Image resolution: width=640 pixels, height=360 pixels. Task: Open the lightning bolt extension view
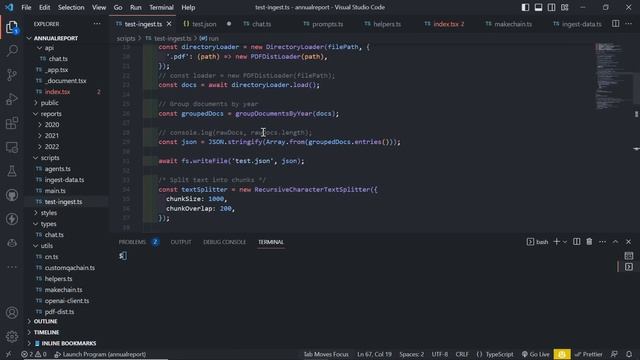coord(12,219)
